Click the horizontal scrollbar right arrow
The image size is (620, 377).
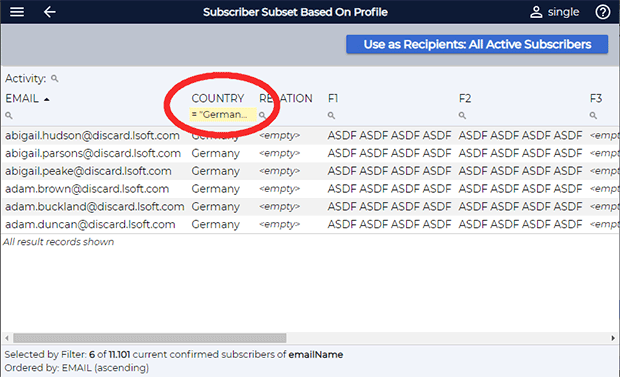tap(612, 338)
